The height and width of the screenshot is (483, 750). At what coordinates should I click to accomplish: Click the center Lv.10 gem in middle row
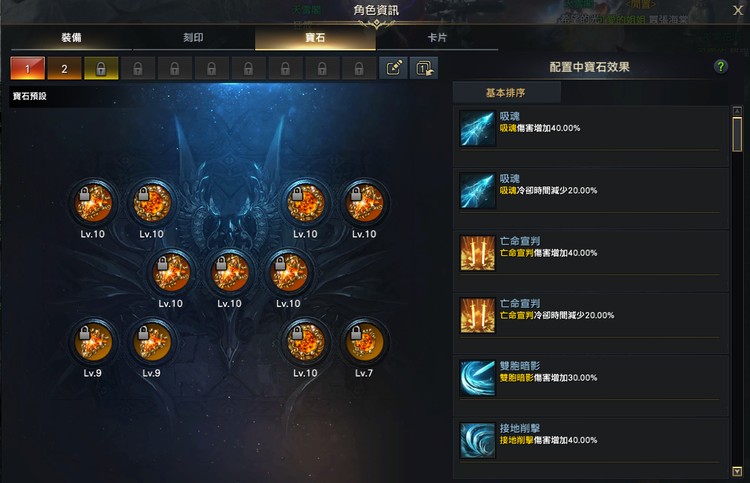230,273
